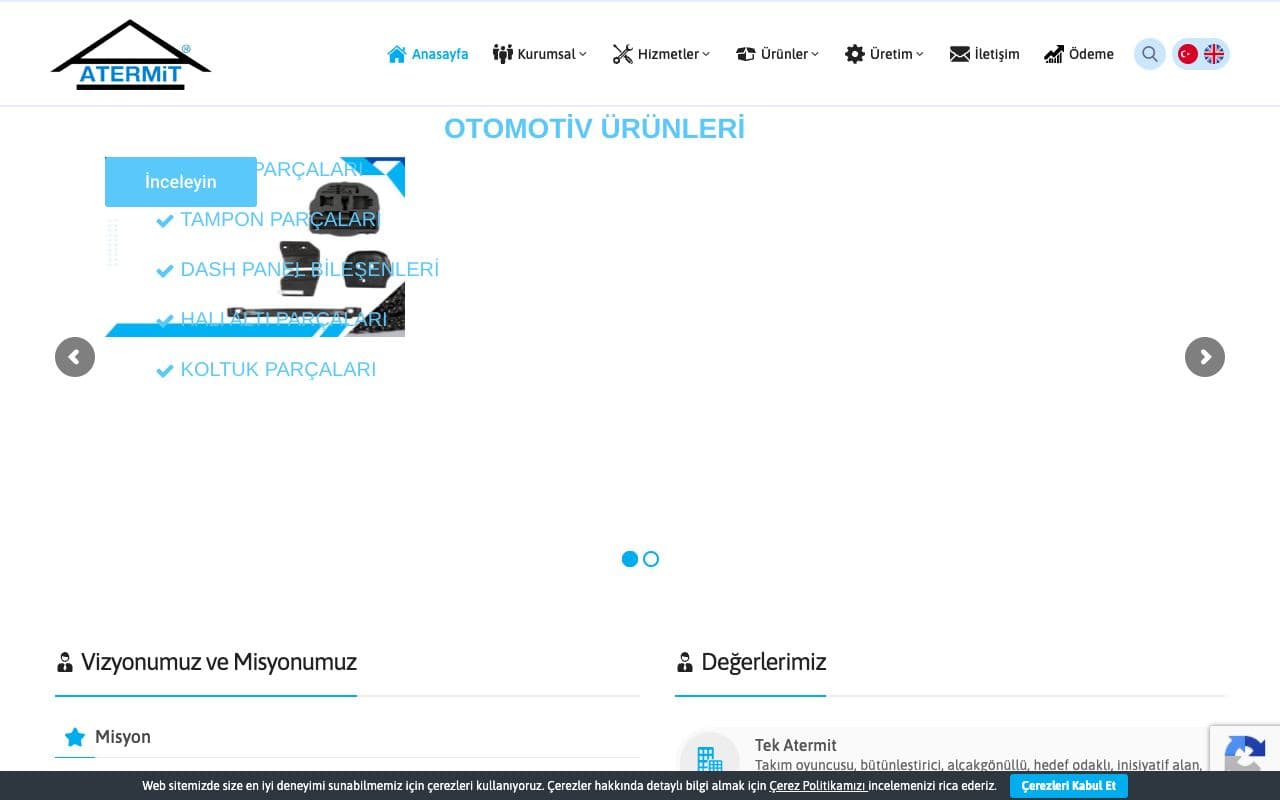Image resolution: width=1280 pixels, height=800 pixels.
Task: Open the Anasayfa menu item
Action: 428,54
